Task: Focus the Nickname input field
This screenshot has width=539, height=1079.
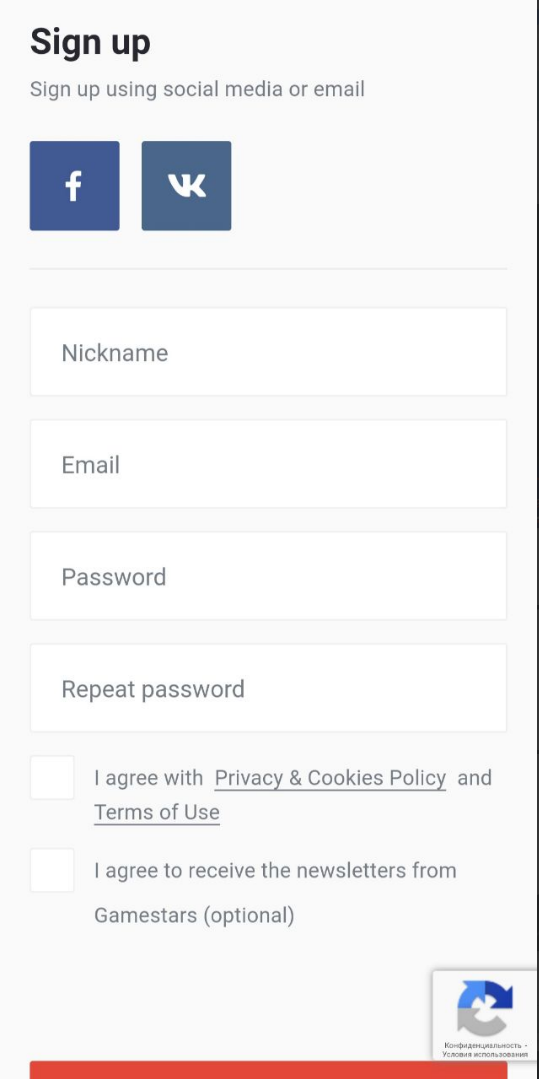Action: 268,352
